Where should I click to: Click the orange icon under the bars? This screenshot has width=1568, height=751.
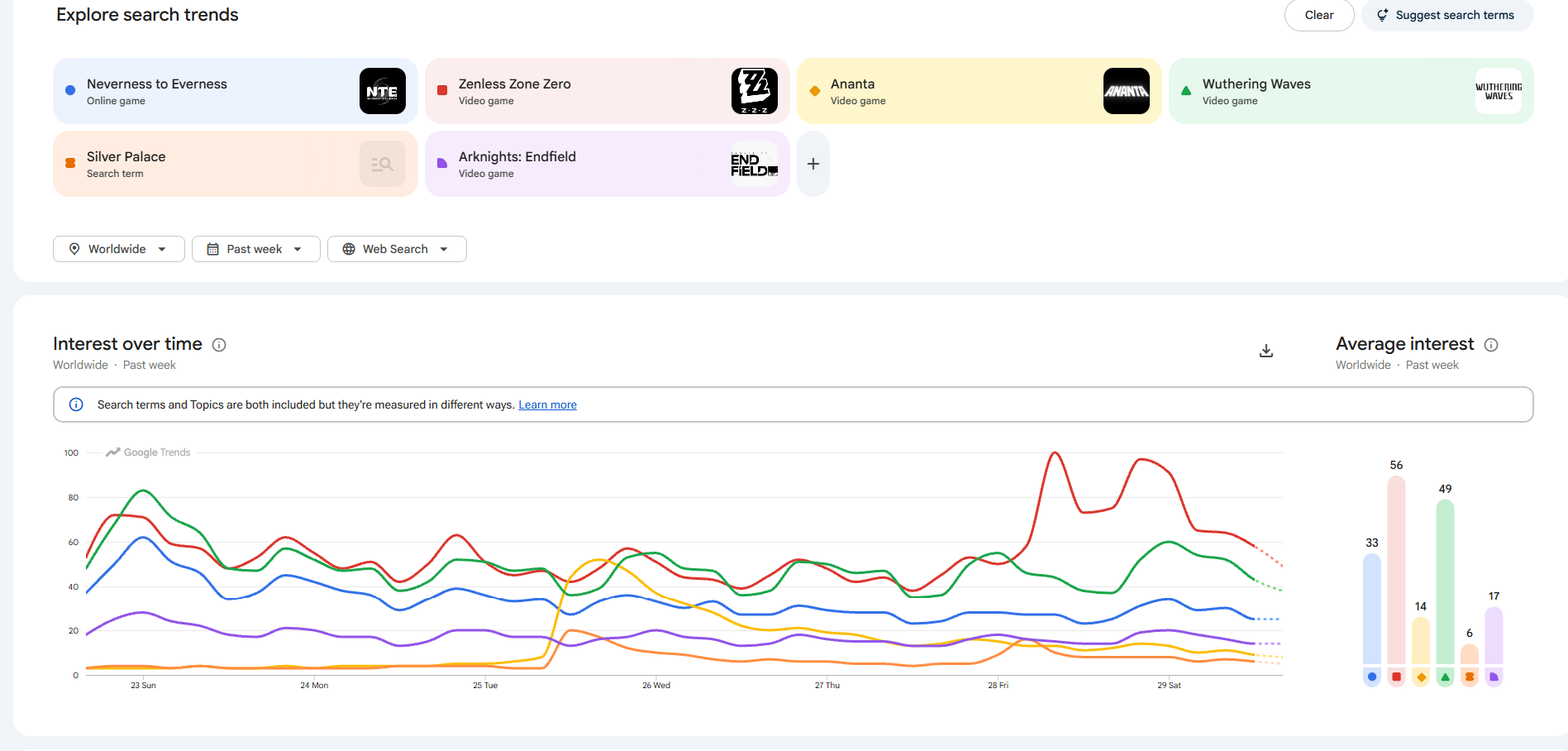[x=1470, y=677]
